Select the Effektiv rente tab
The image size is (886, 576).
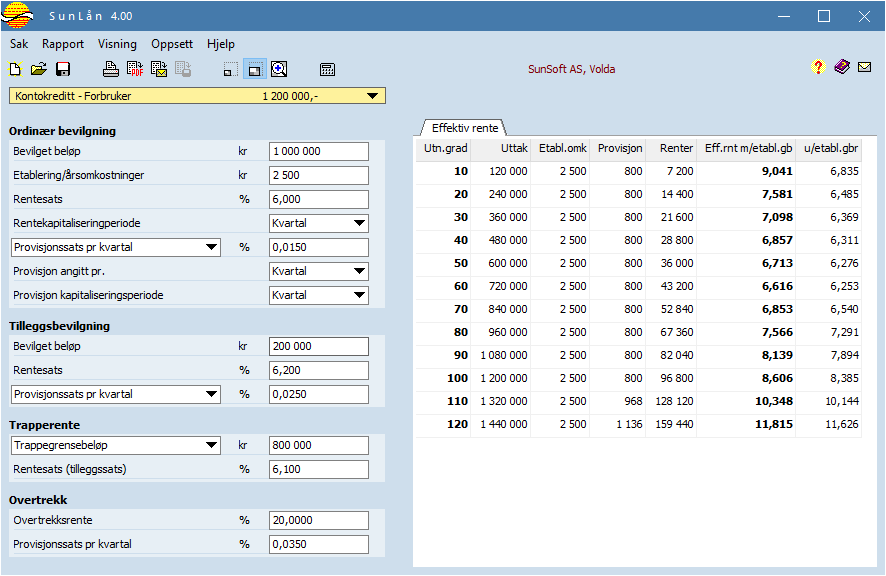[464, 128]
